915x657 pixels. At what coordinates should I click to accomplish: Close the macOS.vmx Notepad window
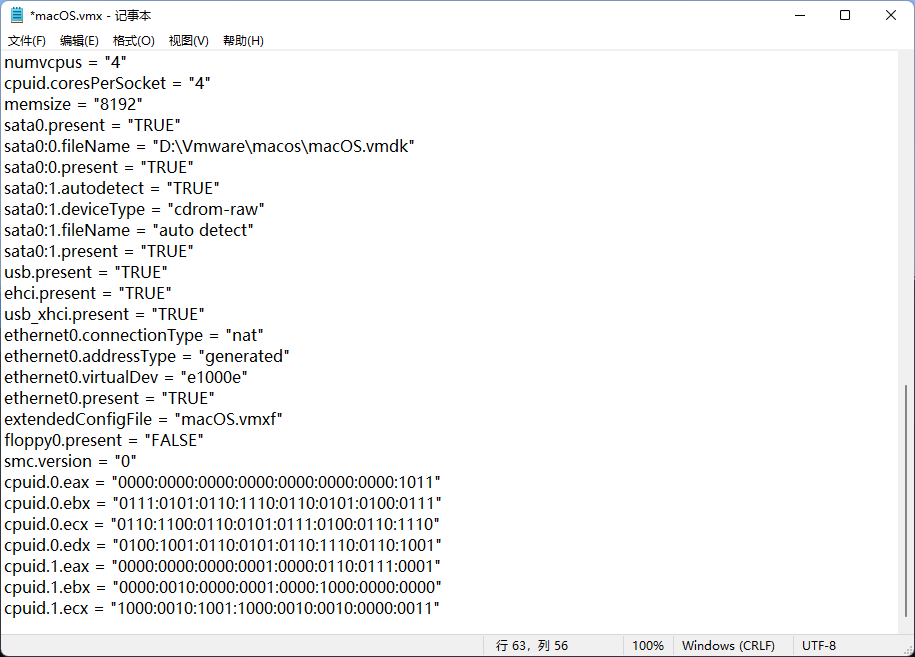[890, 16]
